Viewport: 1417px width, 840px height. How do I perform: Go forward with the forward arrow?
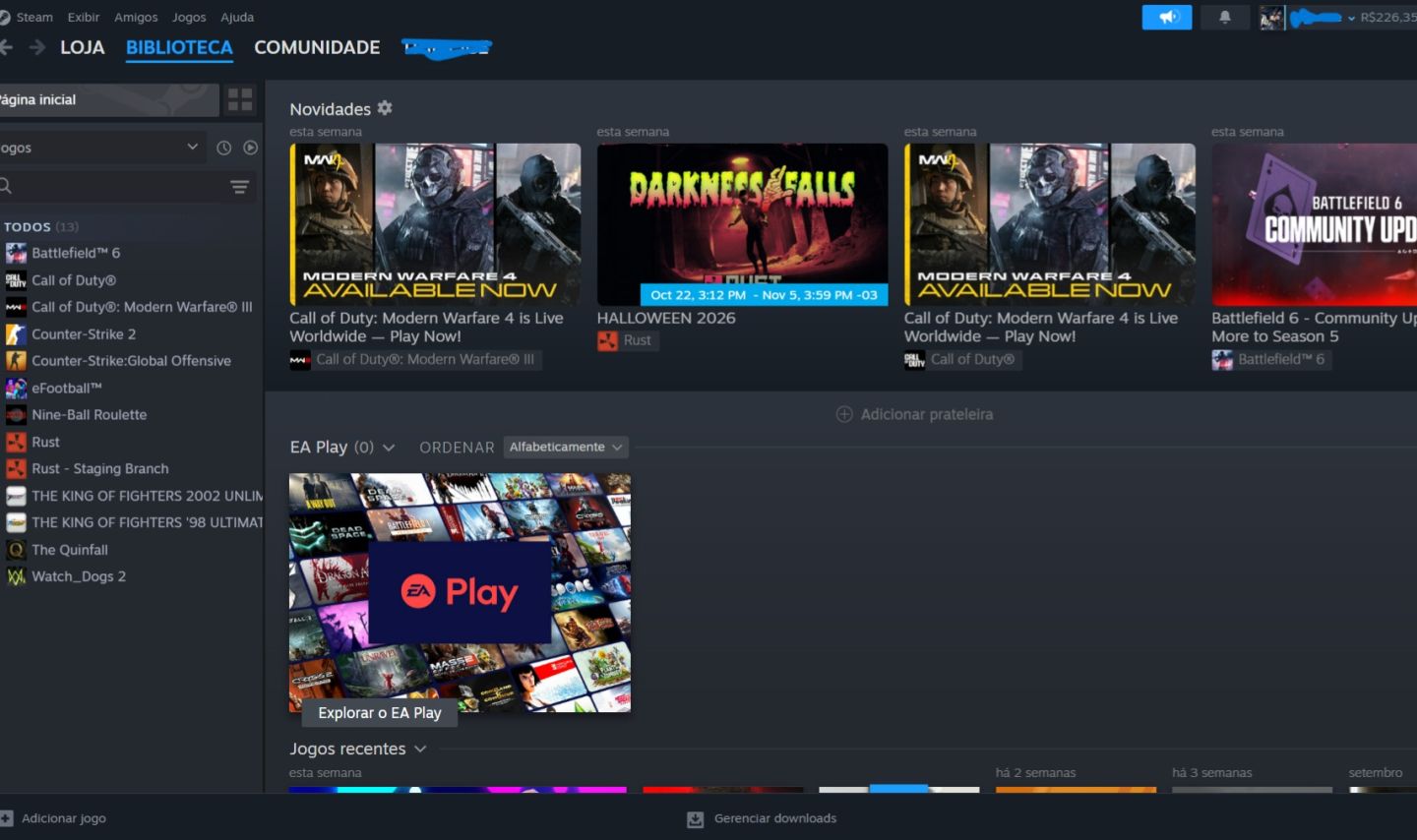(37, 47)
